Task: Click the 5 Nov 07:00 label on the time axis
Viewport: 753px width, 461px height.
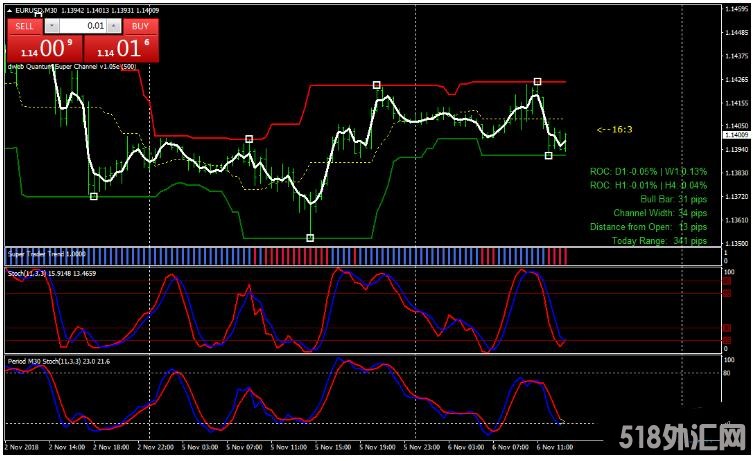Action: [244, 447]
